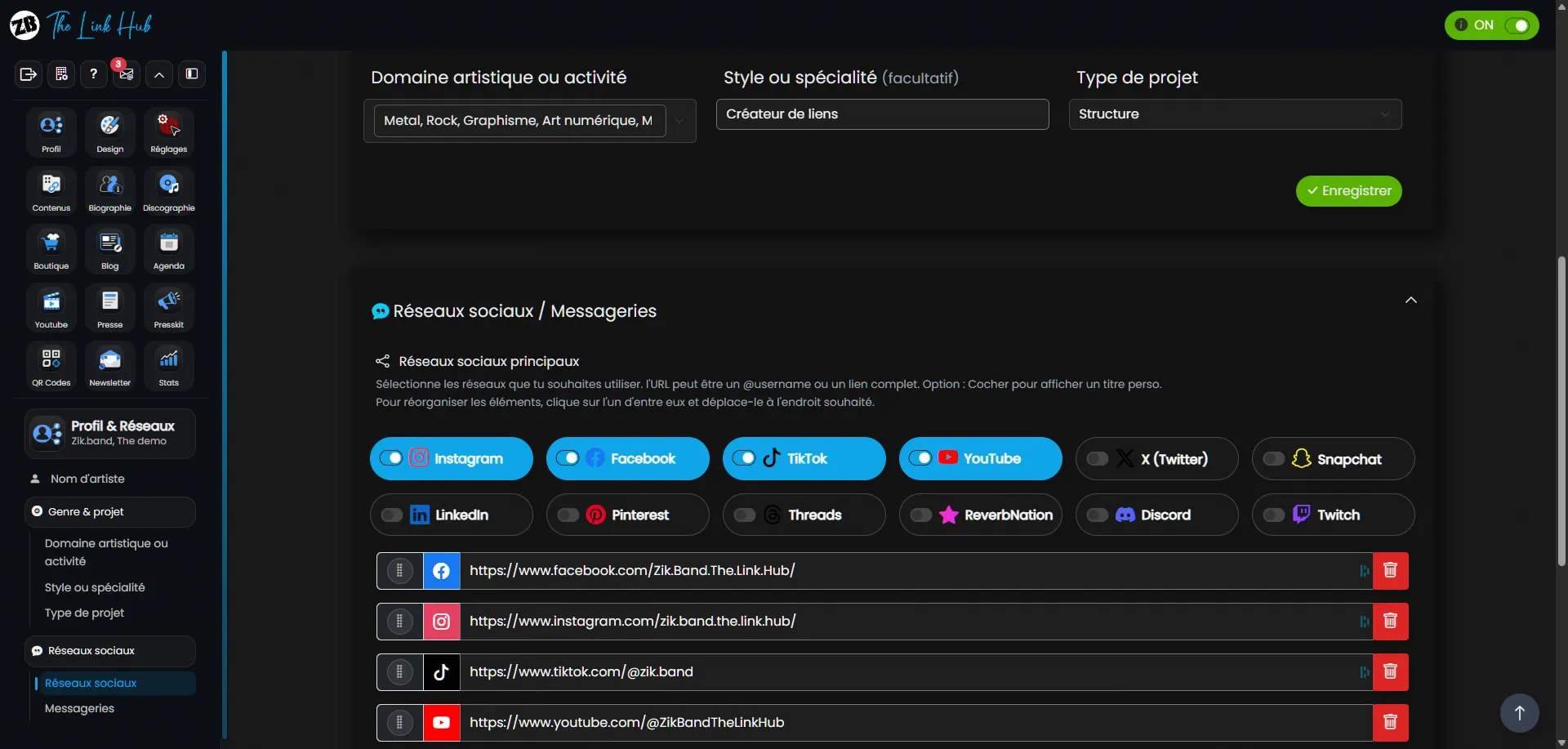Open the Boutique section icon

(x=51, y=248)
